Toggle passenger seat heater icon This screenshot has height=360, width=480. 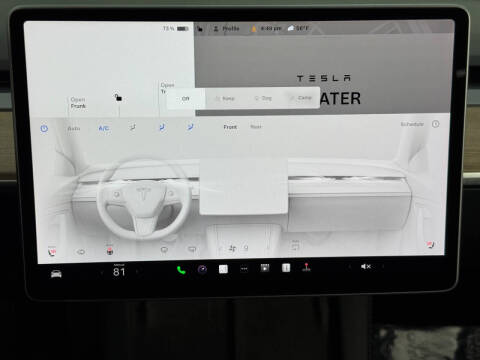coord(430,245)
